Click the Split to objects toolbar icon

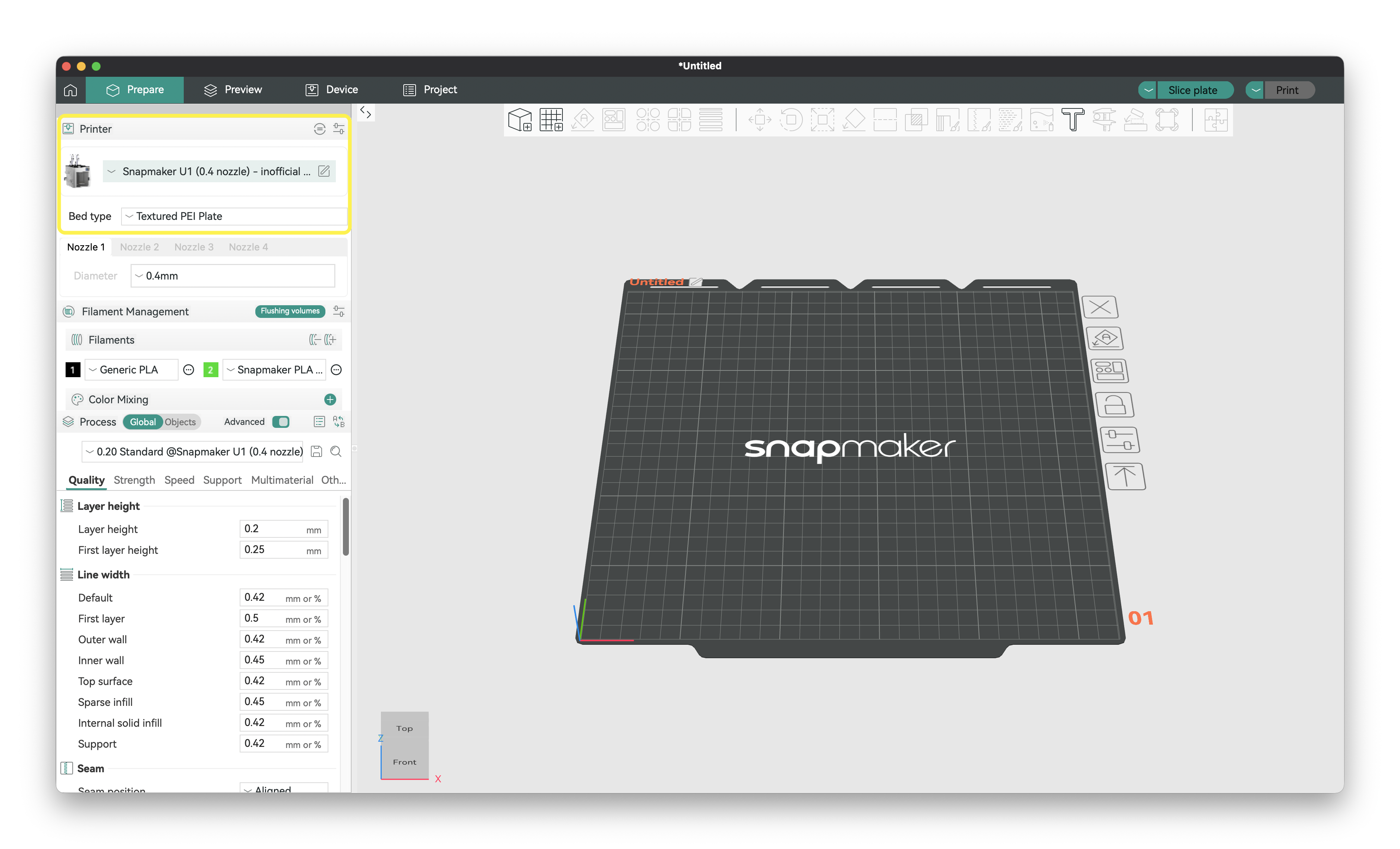648,120
